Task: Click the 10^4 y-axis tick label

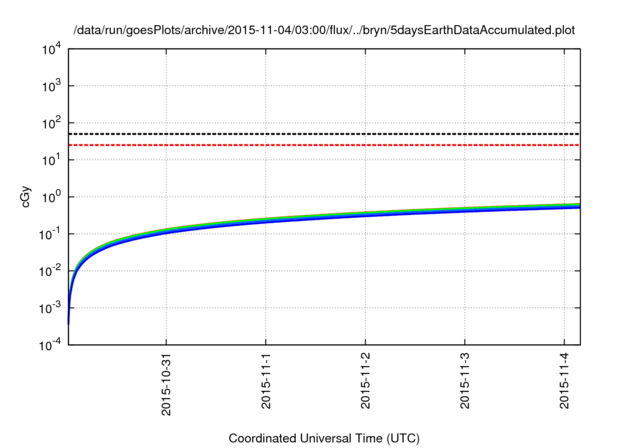Action: (51, 50)
